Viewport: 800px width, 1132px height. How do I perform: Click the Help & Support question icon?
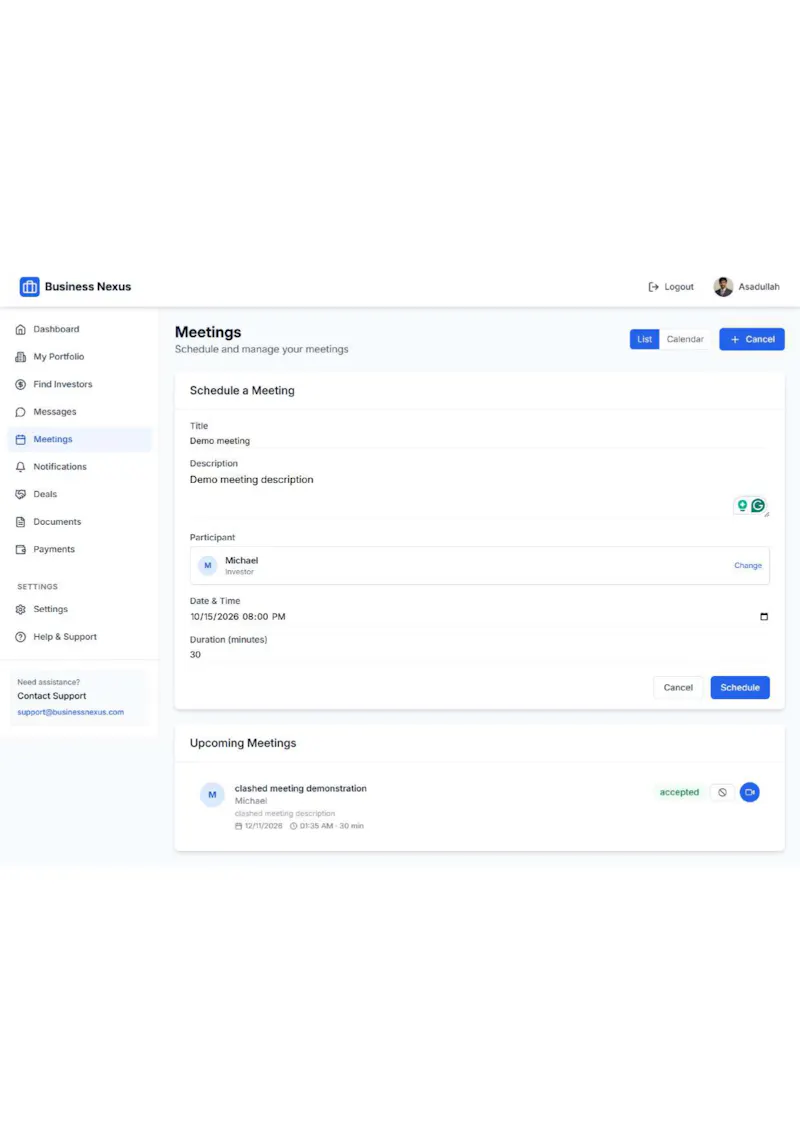(20, 637)
